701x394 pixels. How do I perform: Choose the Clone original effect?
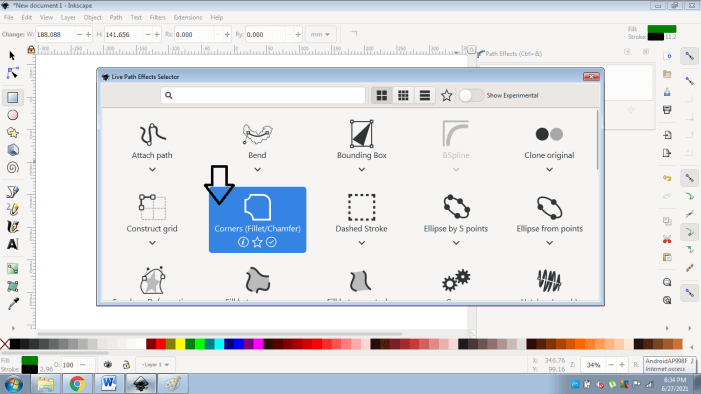(x=549, y=141)
